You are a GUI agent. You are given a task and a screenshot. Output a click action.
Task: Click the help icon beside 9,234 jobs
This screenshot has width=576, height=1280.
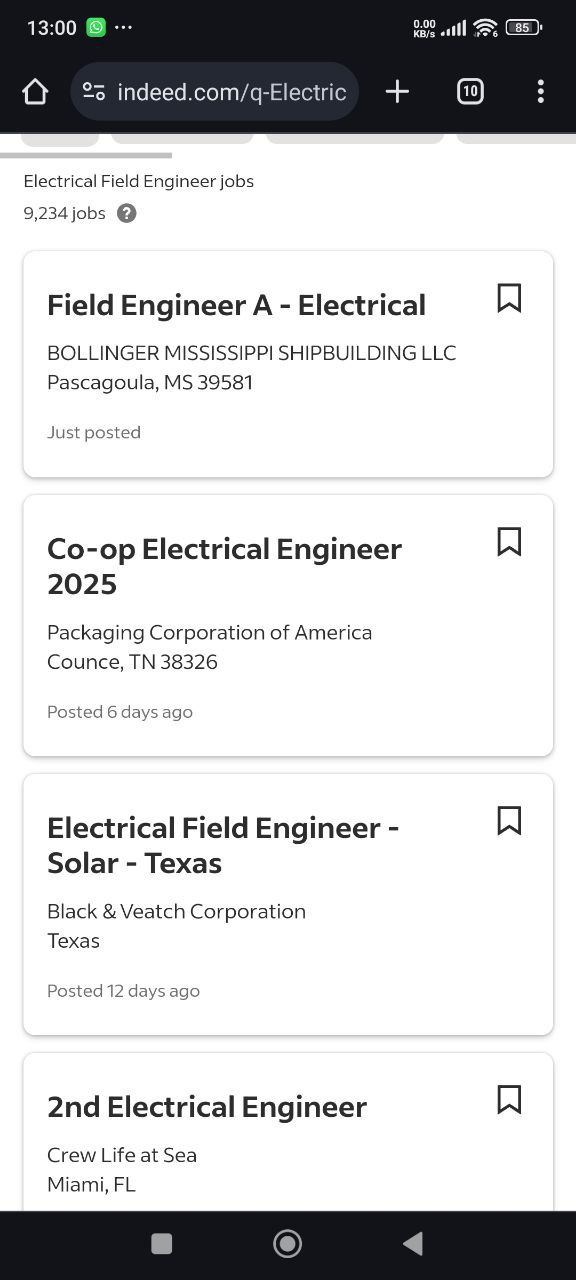click(x=126, y=213)
